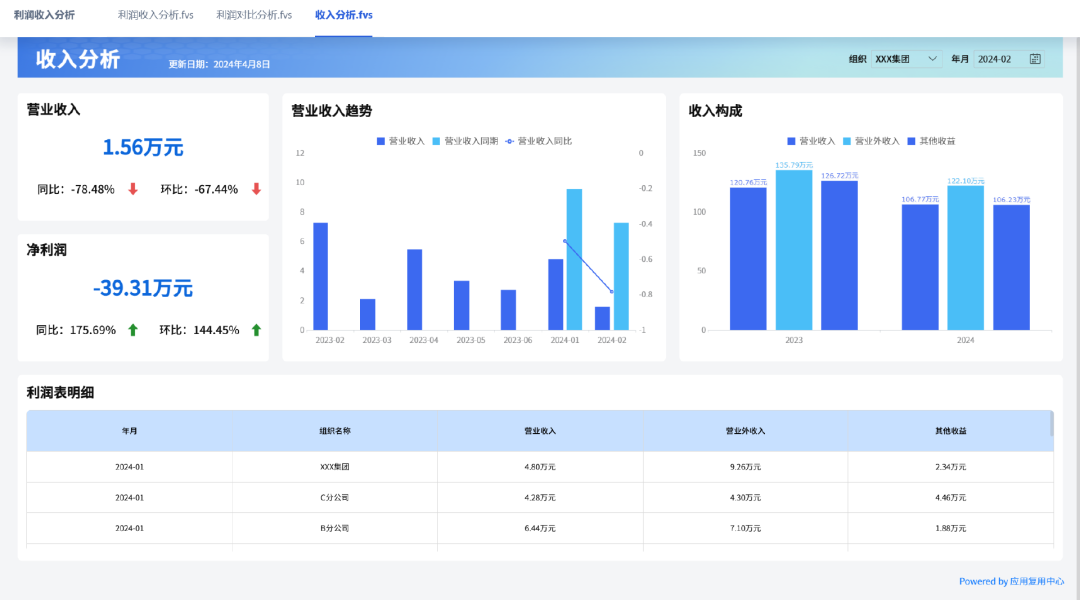
Task: Open the calendar icon in 年月 field
Action: coord(1035,59)
